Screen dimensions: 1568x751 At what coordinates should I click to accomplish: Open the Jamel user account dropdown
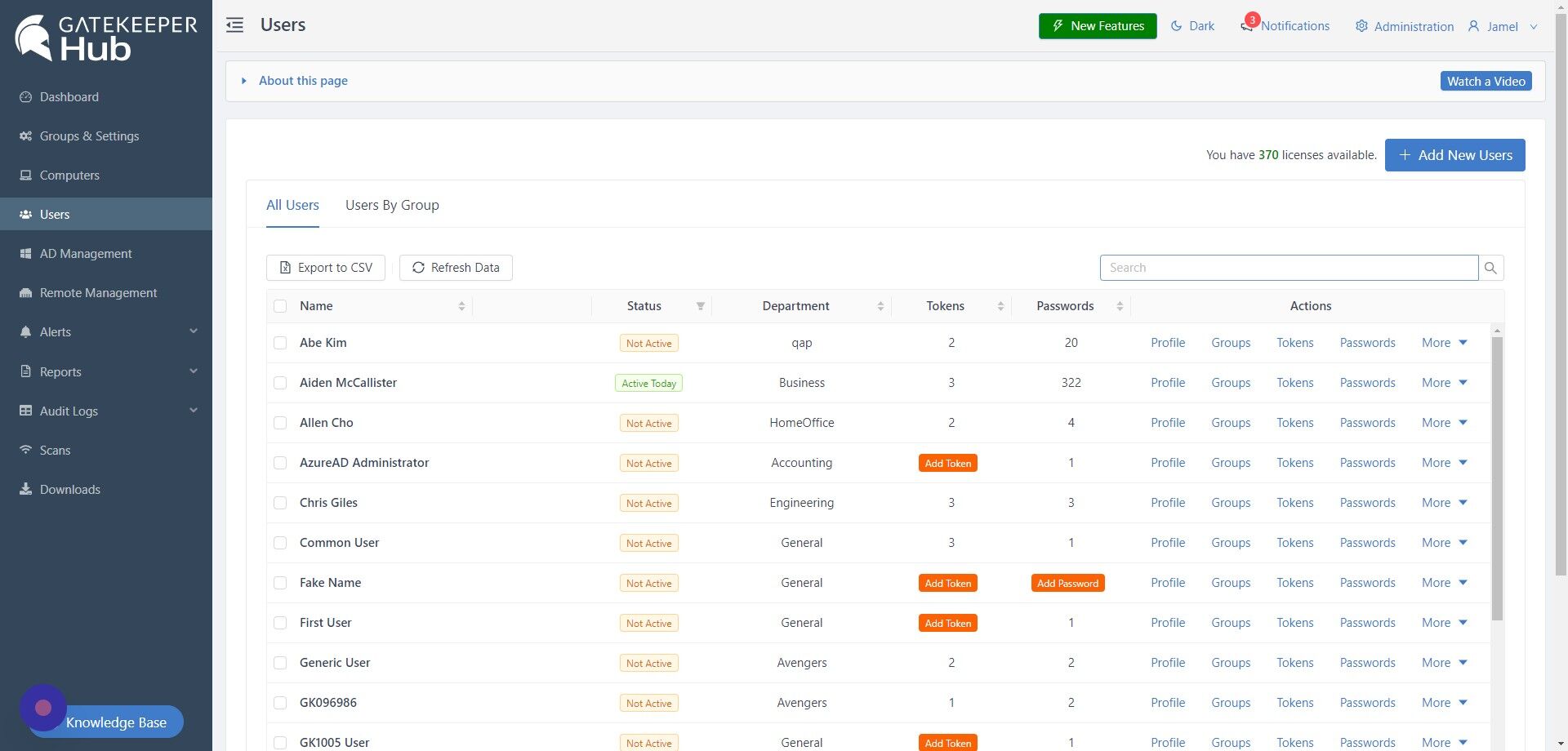coord(1503,26)
